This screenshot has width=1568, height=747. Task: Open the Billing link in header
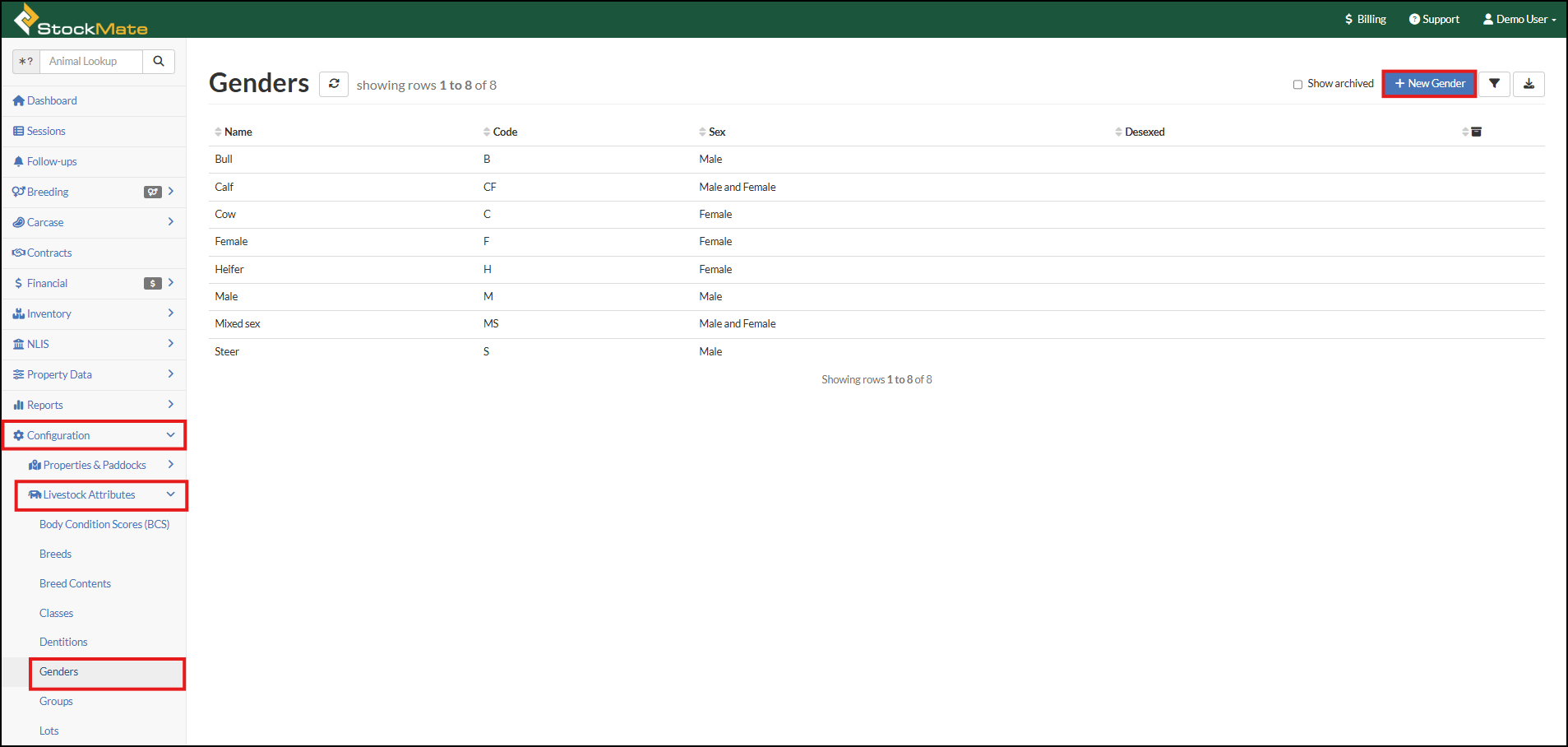1365,19
